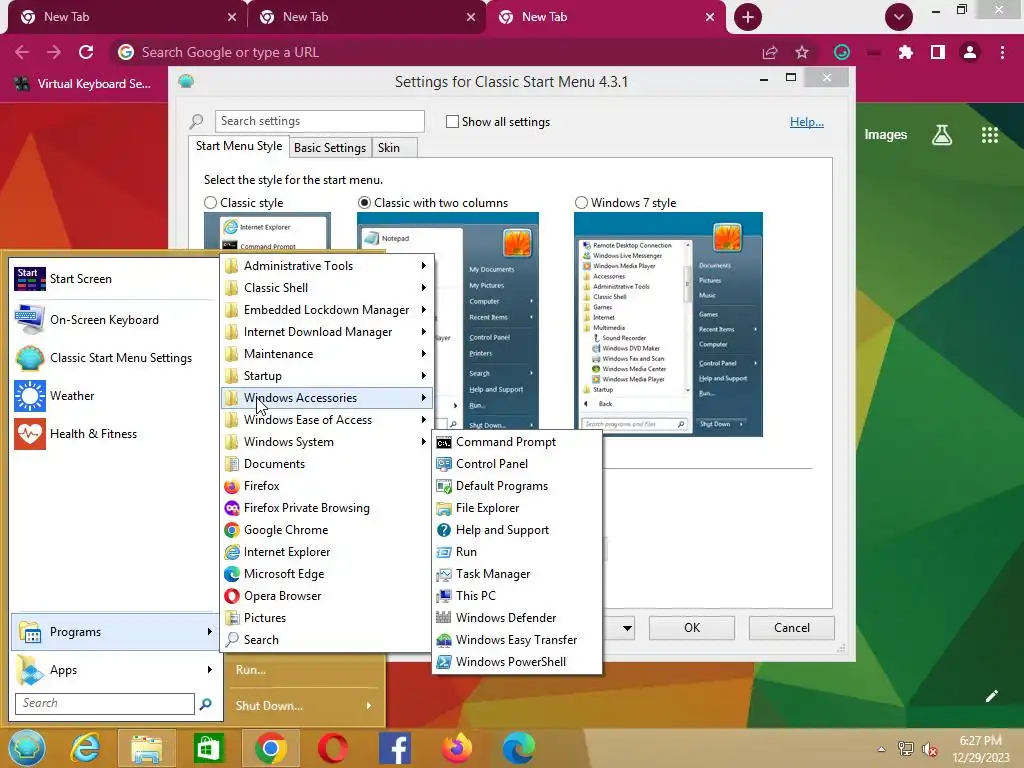Expand Embedded Lockdown Manager folder

[327, 310]
